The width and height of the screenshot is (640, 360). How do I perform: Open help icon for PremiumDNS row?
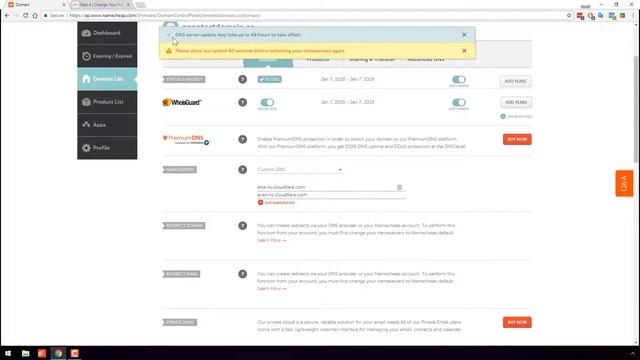pyautogui.click(x=242, y=140)
